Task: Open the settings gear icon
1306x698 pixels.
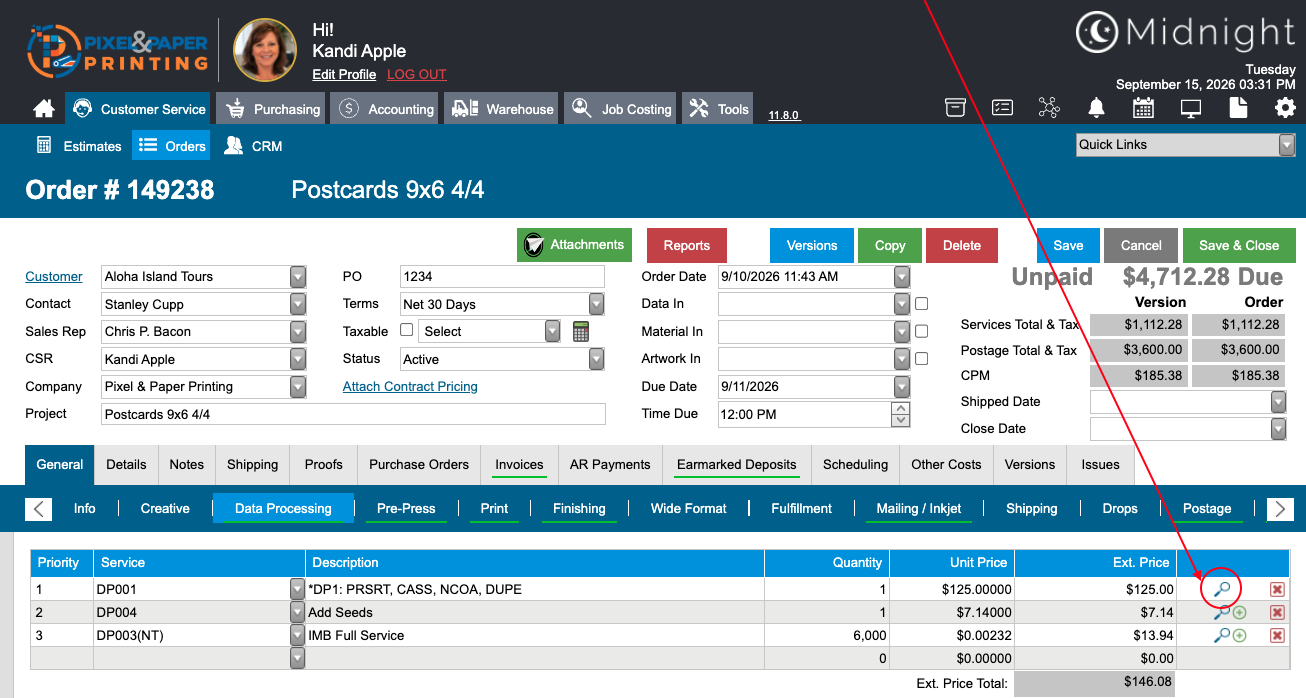Action: tap(1285, 108)
